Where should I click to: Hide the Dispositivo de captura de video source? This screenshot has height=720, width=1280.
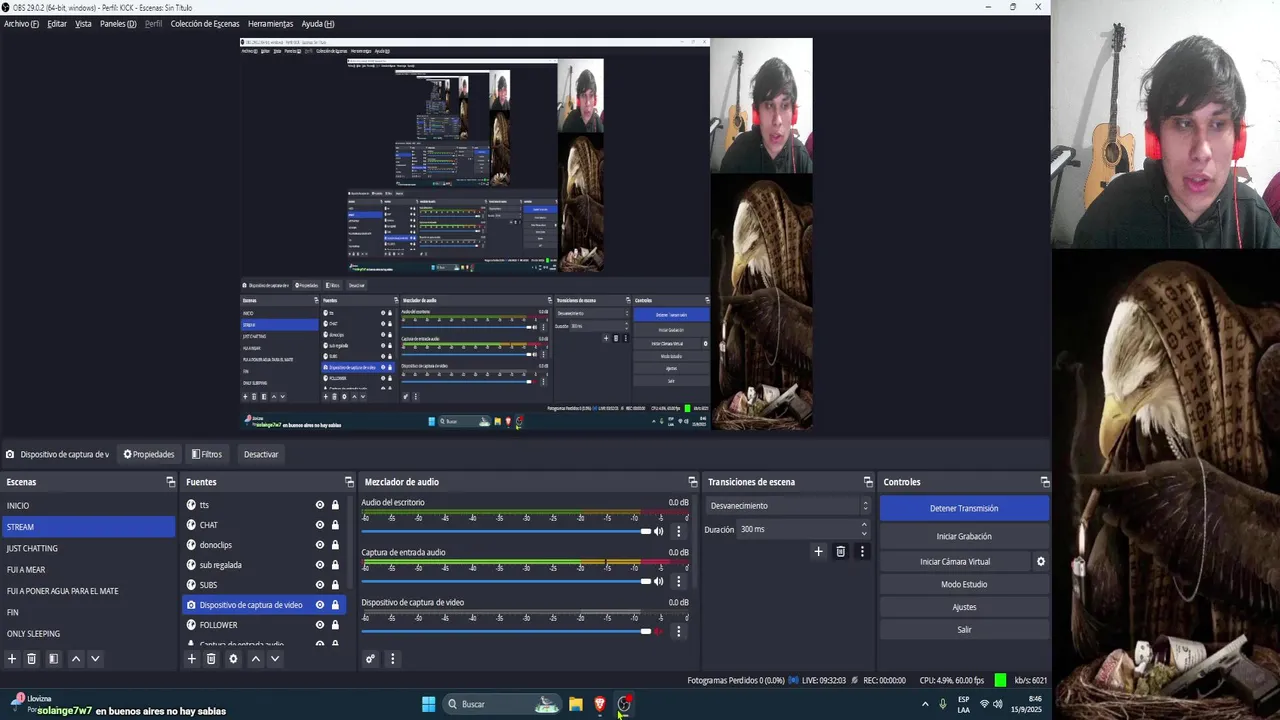(320, 605)
